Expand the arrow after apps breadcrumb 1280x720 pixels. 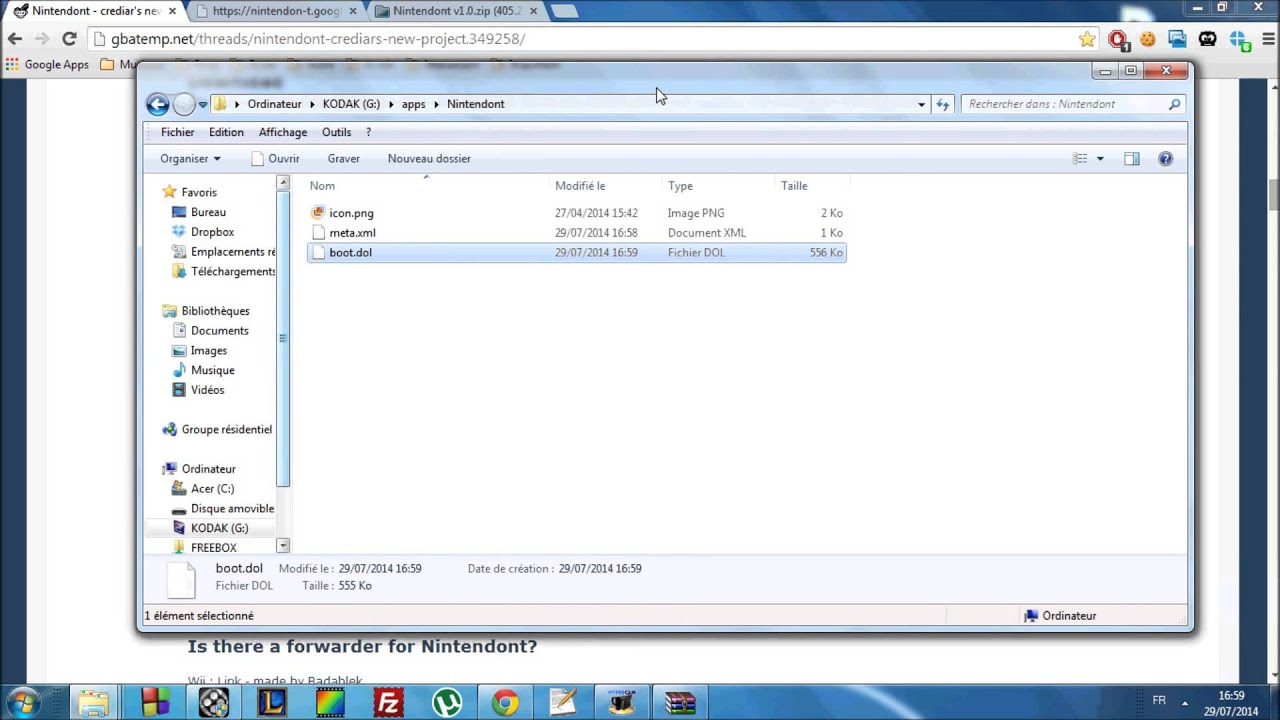click(x=436, y=104)
